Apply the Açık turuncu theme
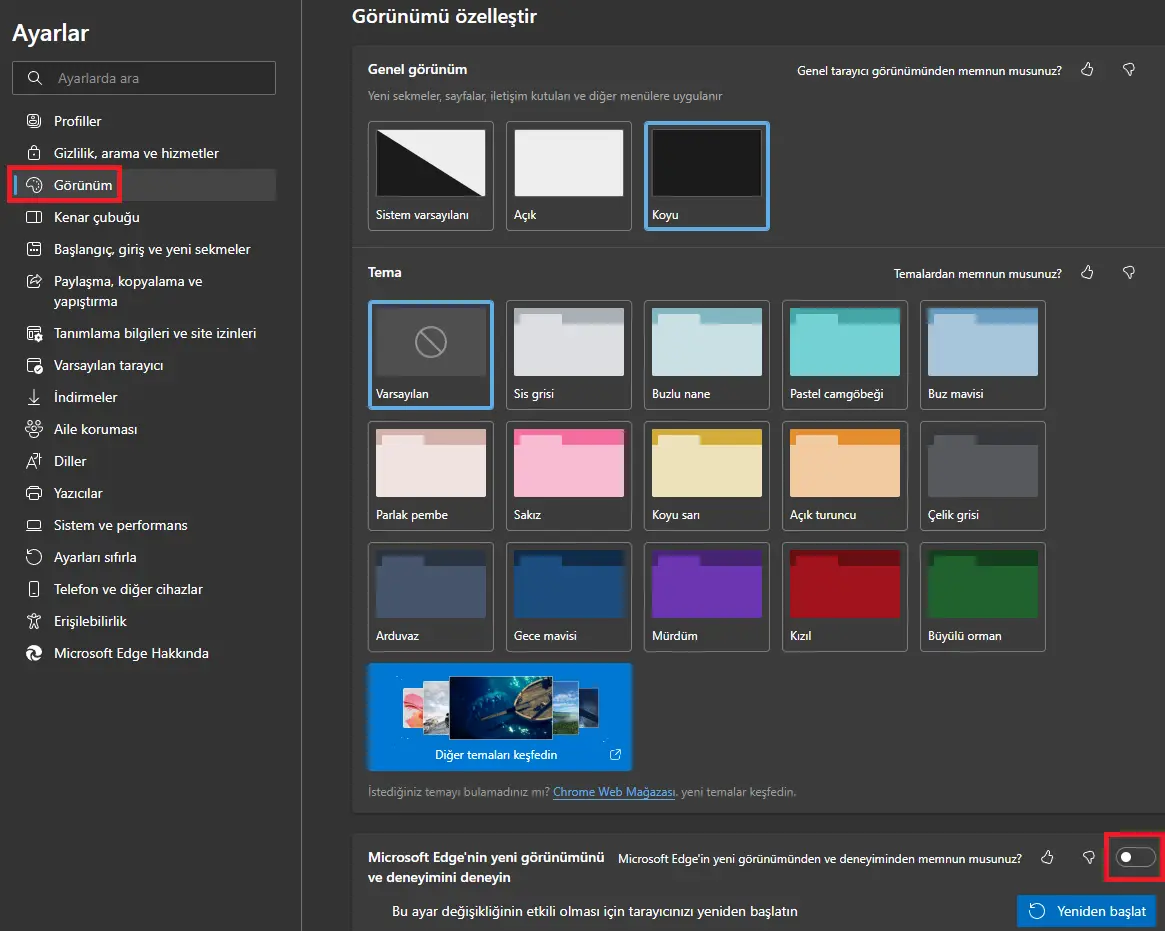 [x=845, y=476]
